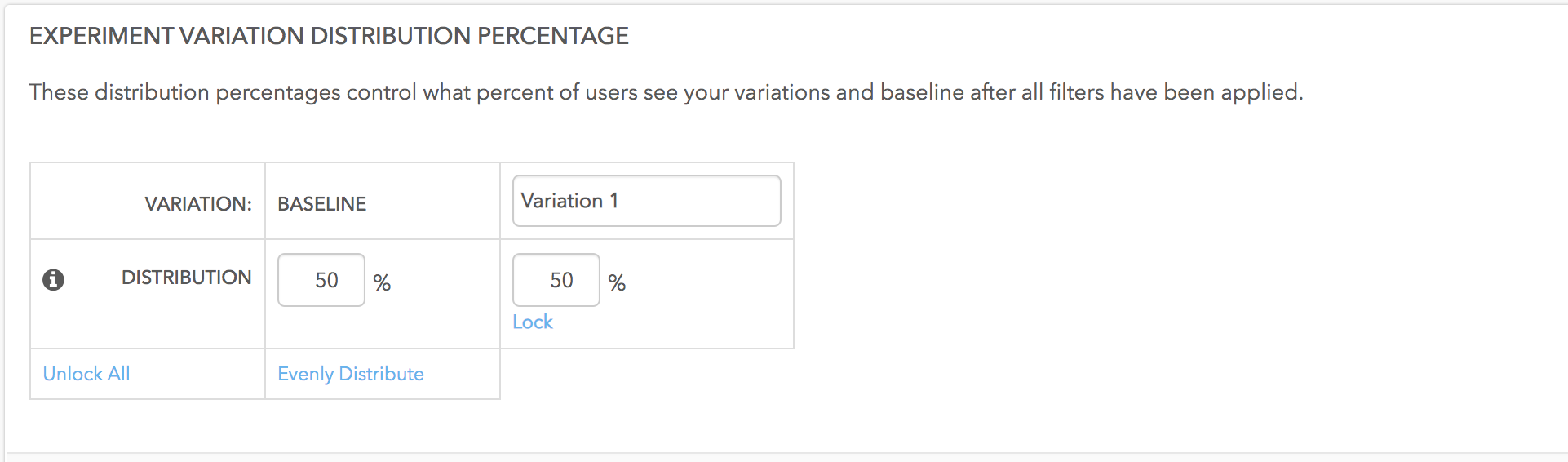
Task: Click the word 'variations' in the description
Action: click(x=782, y=92)
